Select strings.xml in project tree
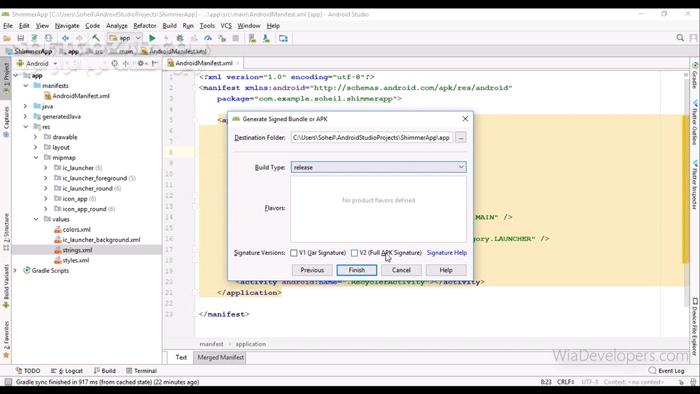The height and width of the screenshot is (394, 700). click(77, 250)
